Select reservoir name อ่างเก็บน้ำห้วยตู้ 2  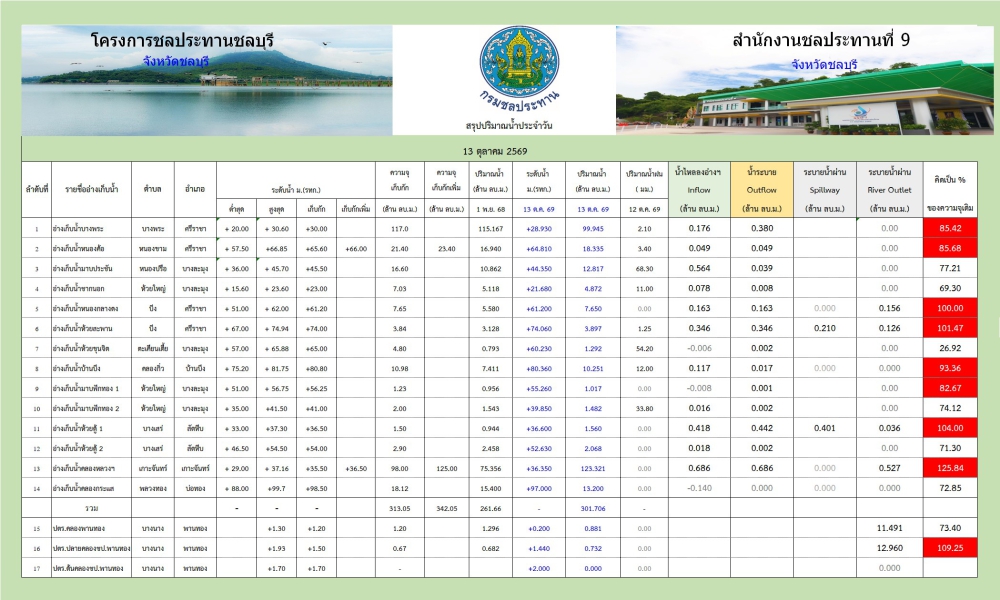pyautogui.click(x=78, y=448)
